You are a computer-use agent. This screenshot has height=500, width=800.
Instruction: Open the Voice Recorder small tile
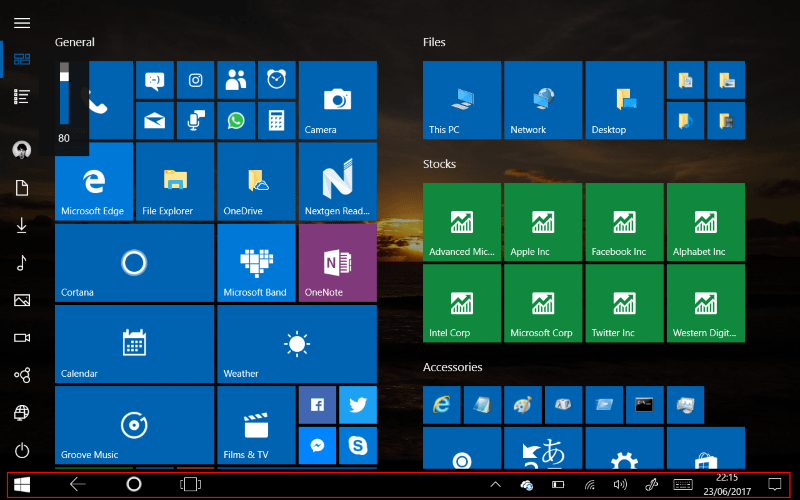click(195, 120)
